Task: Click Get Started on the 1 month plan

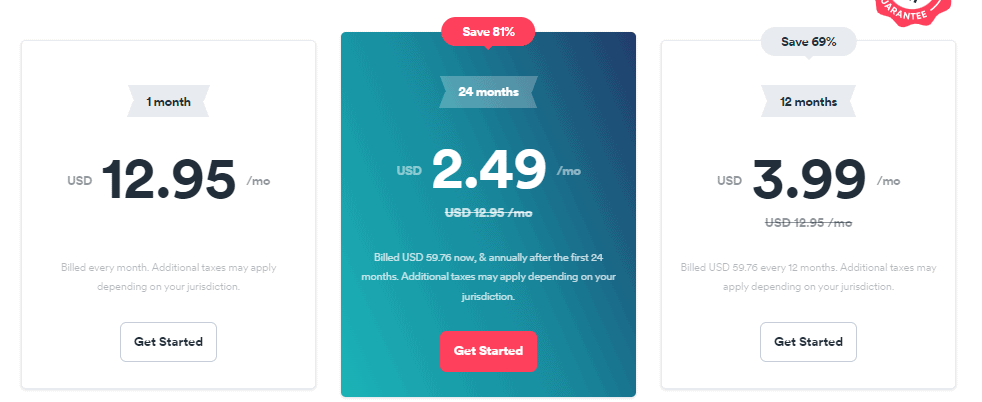Action: click(168, 342)
